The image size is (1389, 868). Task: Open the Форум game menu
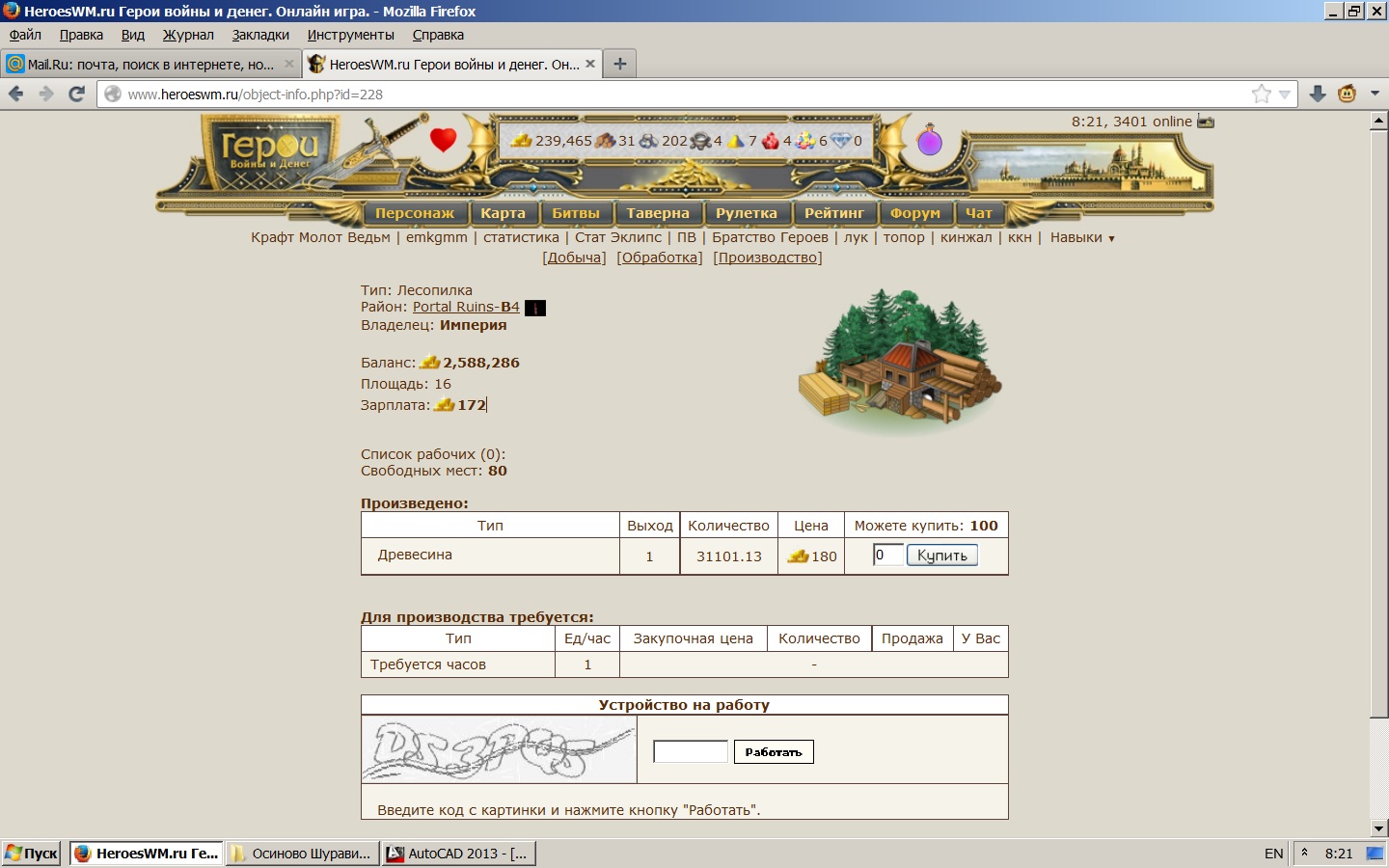click(x=915, y=213)
